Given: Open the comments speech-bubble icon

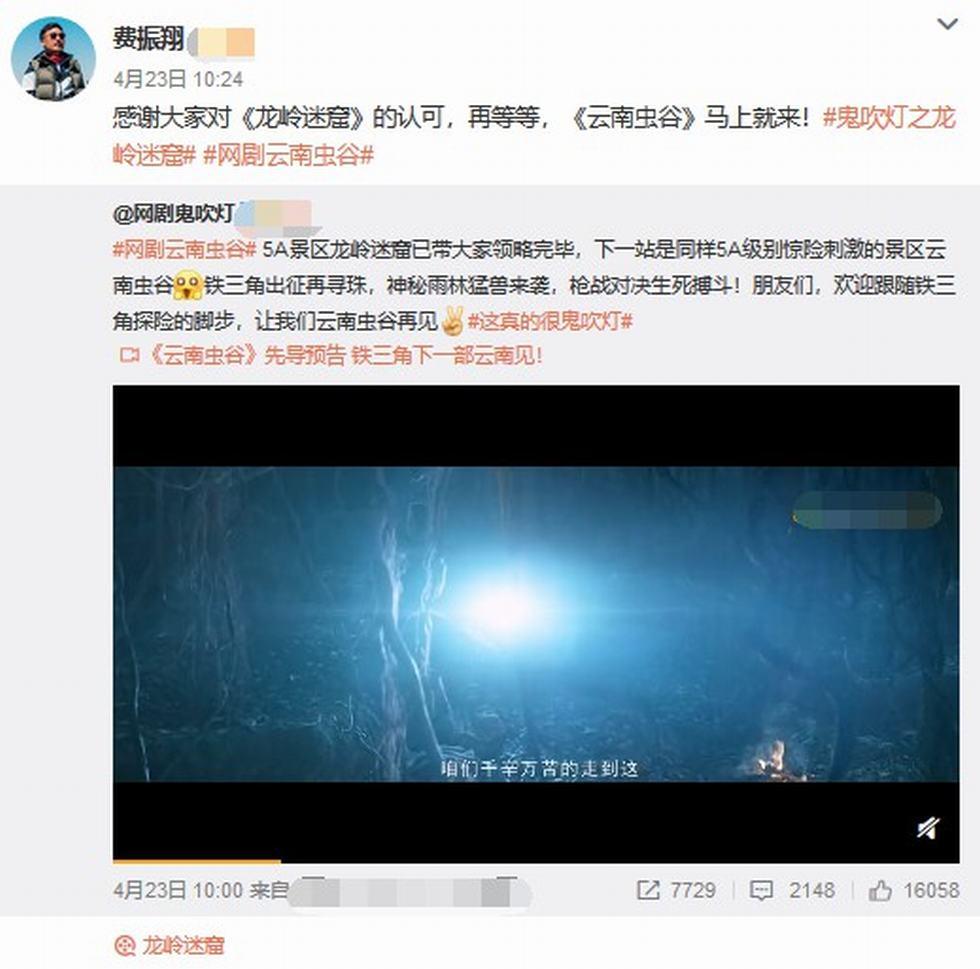Looking at the screenshot, I should (761, 890).
